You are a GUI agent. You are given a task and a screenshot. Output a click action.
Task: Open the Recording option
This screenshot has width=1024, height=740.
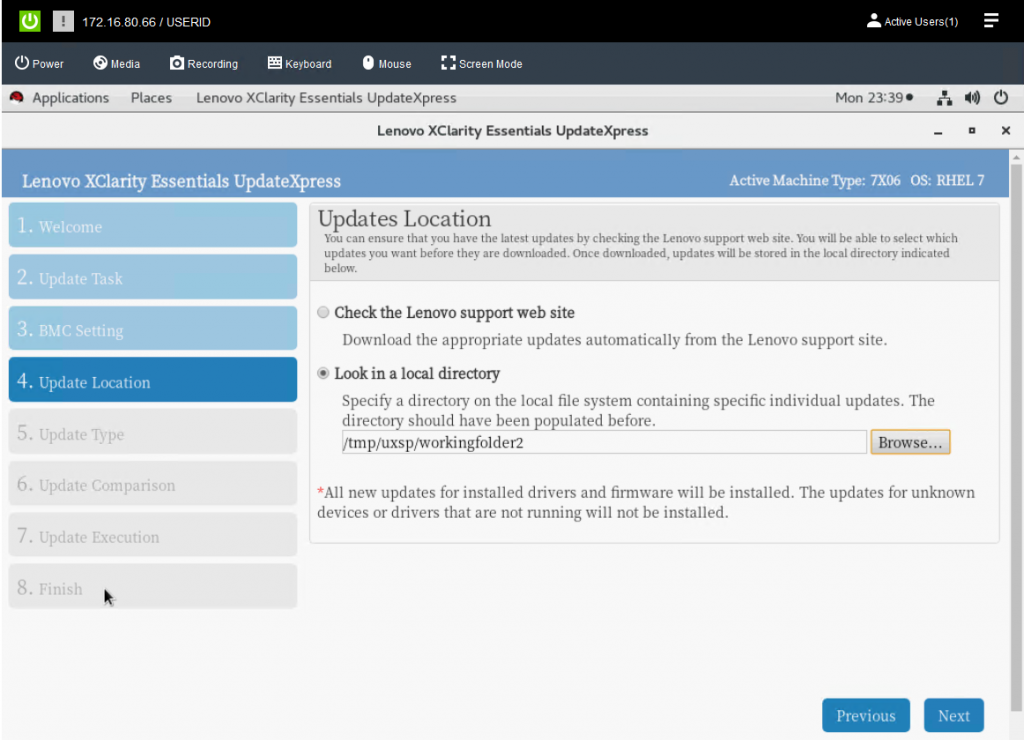pos(204,63)
